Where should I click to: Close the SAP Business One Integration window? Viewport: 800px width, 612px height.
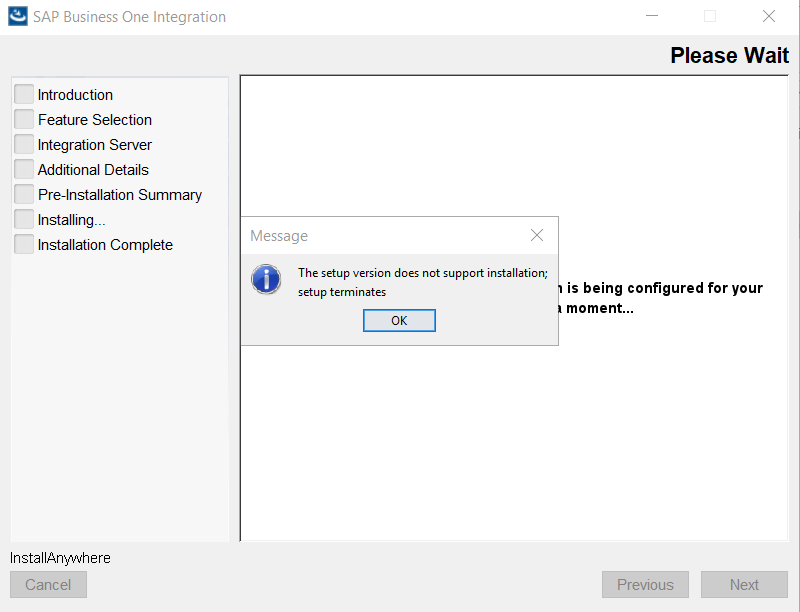(769, 16)
